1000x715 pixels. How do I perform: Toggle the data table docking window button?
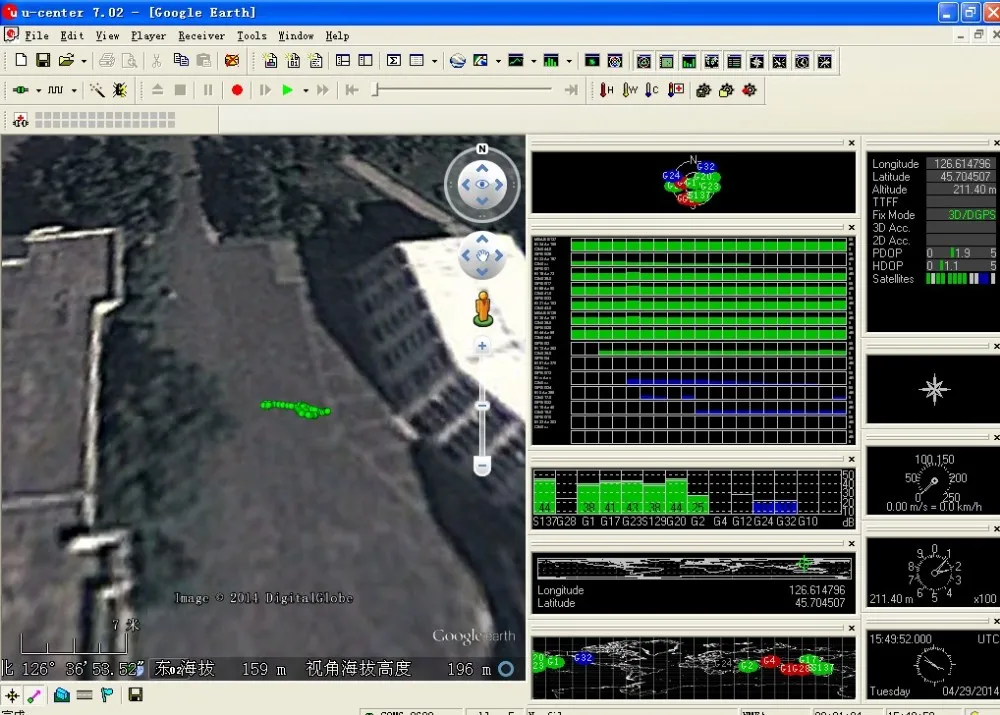click(734, 61)
